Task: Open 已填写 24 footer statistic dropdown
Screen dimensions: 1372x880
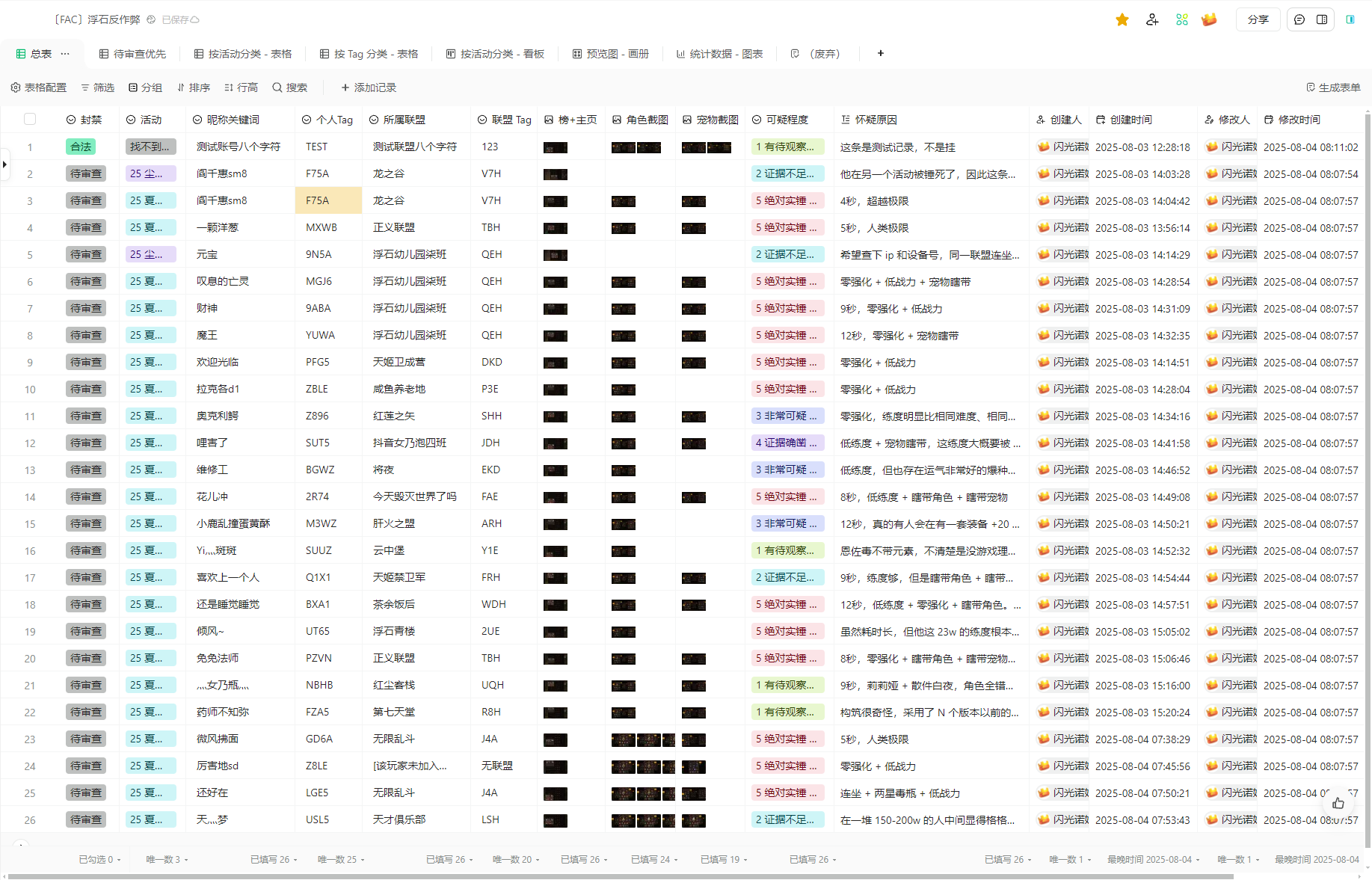Action: pyautogui.click(x=654, y=860)
